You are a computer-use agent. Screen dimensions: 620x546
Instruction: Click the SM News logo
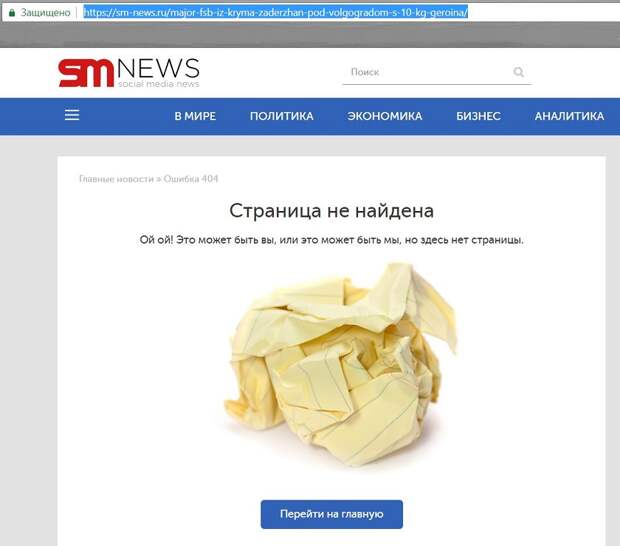[x=129, y=73]
